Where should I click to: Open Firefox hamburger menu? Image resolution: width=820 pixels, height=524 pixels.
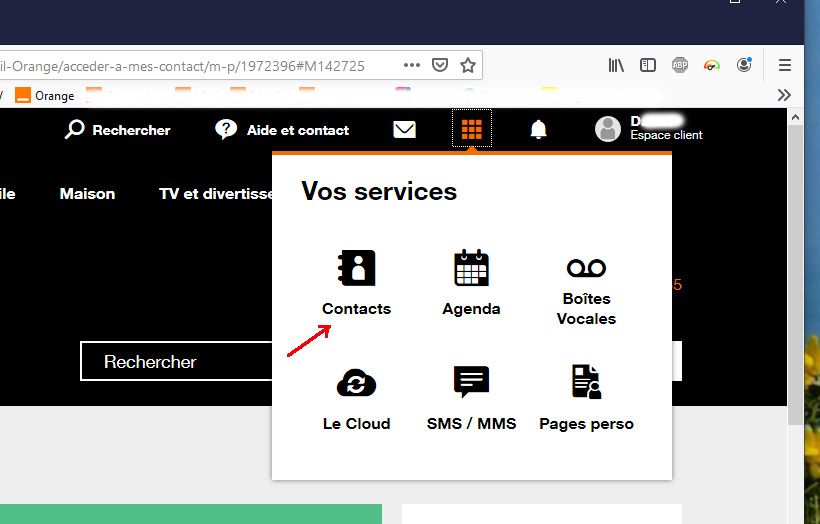click(x=784, y=65)
